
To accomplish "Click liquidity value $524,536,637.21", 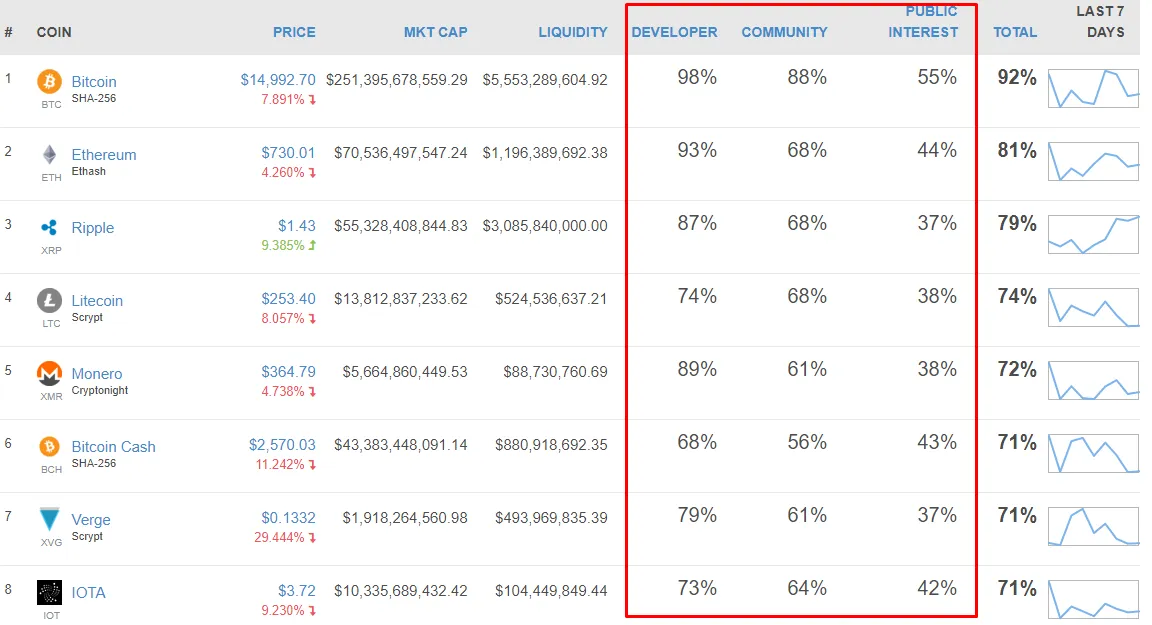I will pos(551,299).
